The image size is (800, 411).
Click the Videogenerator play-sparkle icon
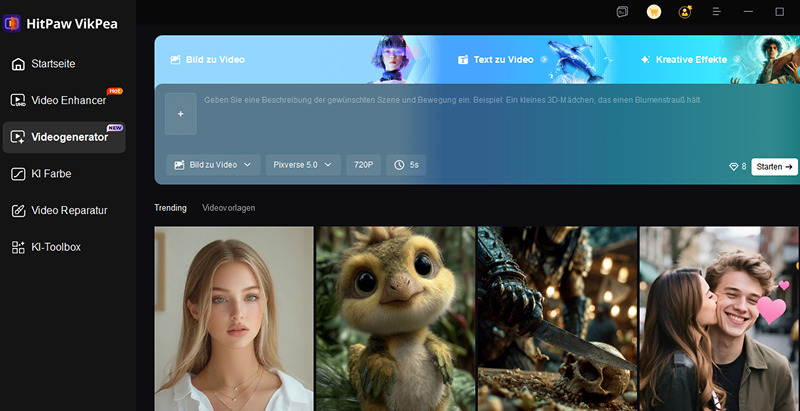pyautogui.click(x=18, y=137)
